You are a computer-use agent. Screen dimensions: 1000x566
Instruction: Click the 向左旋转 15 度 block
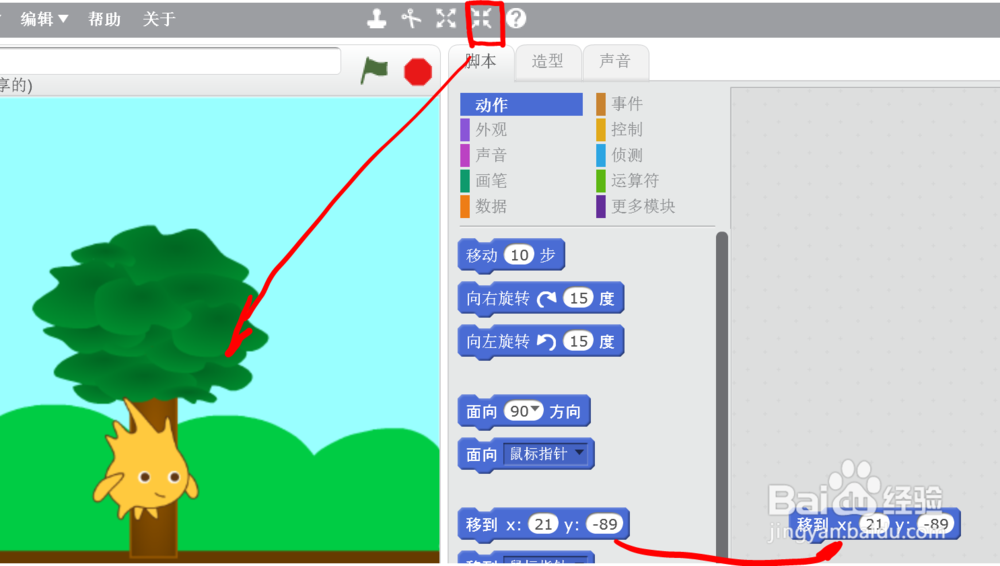point(541,341)
